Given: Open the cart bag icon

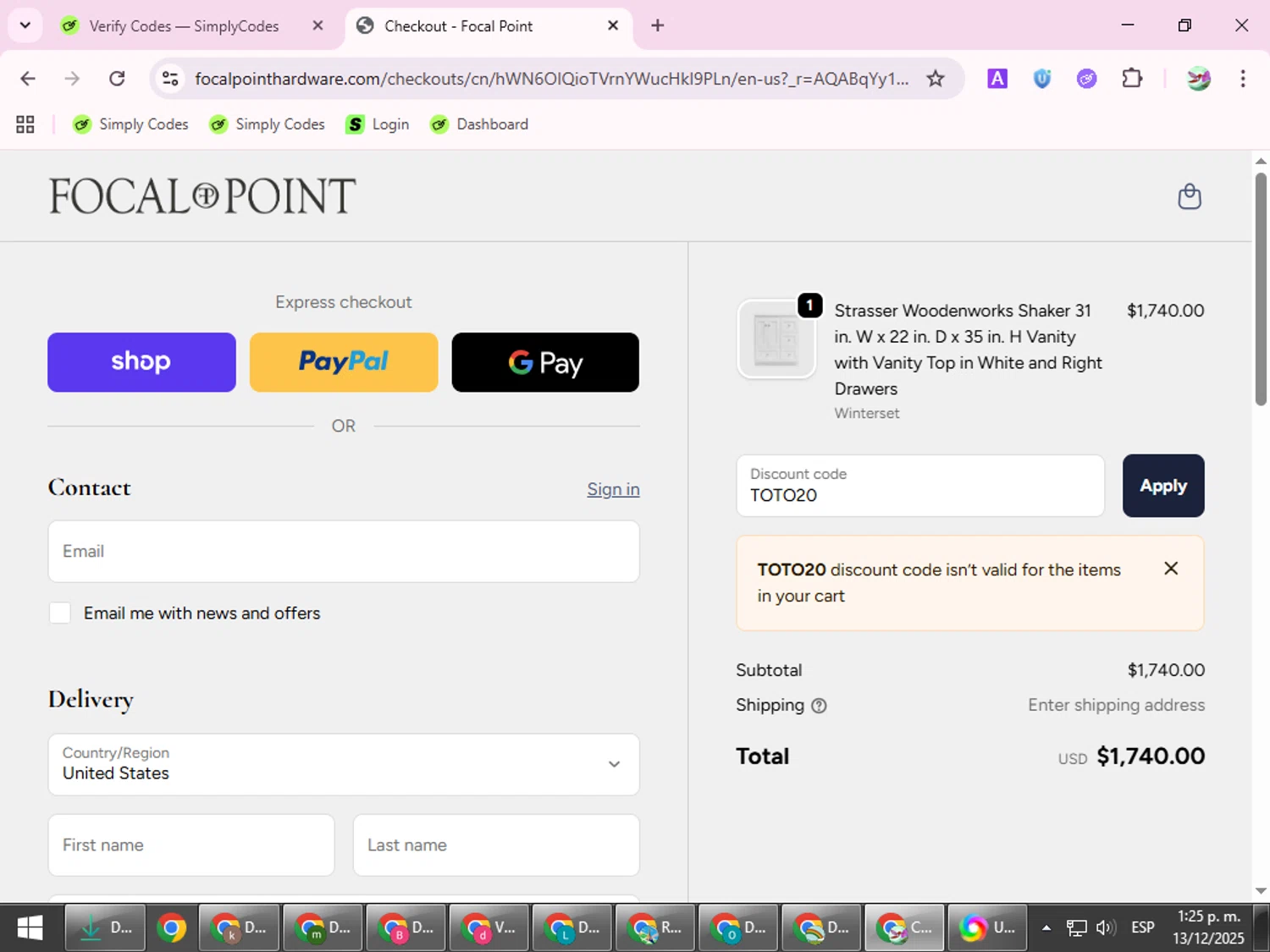Looking at the screenshot, I should [x=1190, y=196].
